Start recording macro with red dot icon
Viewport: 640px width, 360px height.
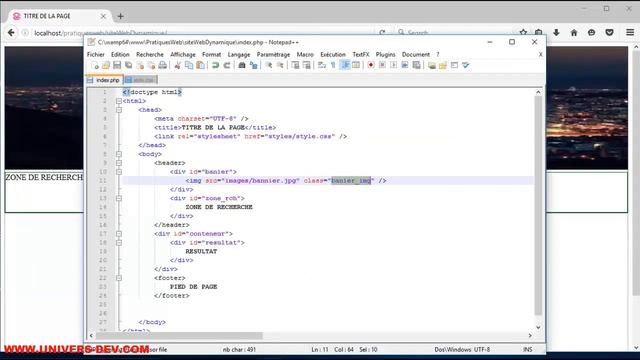371,65
